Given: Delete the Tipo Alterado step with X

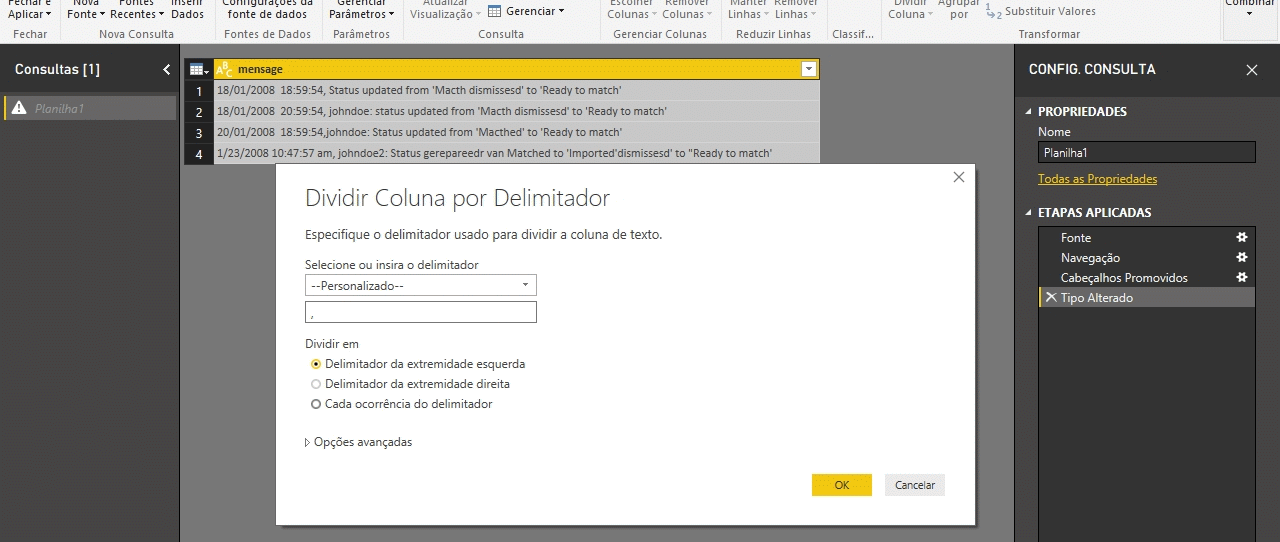Looking at the screenshot, I should point(1051,297).
